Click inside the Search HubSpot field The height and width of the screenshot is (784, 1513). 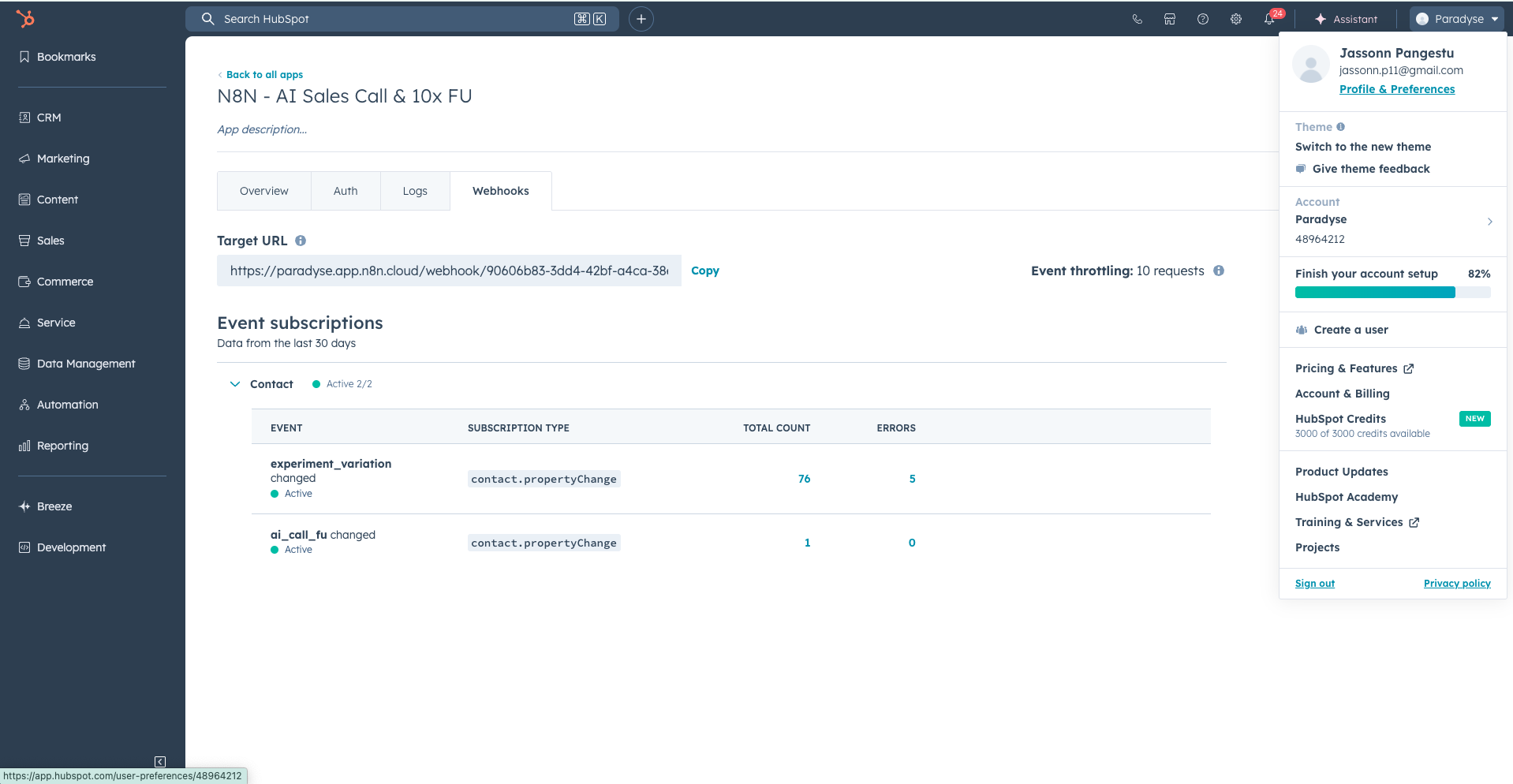394,18
